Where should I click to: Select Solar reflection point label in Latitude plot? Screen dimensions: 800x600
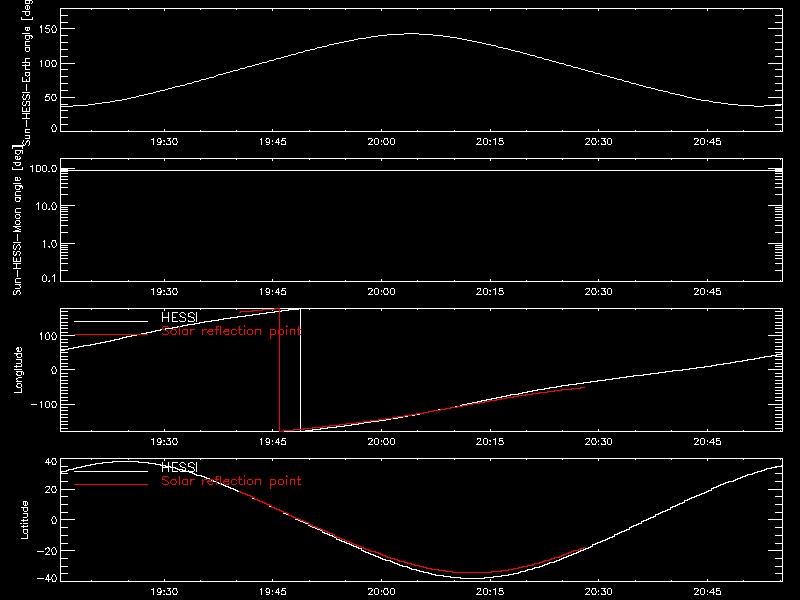click(x=231, y=481)
